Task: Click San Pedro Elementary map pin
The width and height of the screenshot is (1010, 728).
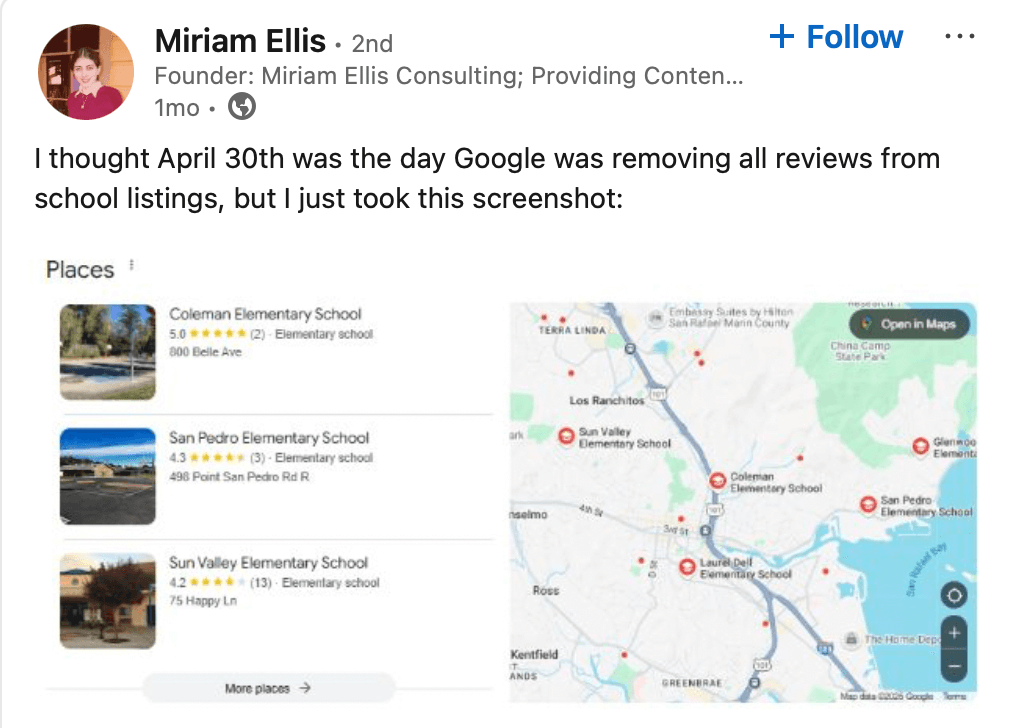Action: [x=867, y=504]
